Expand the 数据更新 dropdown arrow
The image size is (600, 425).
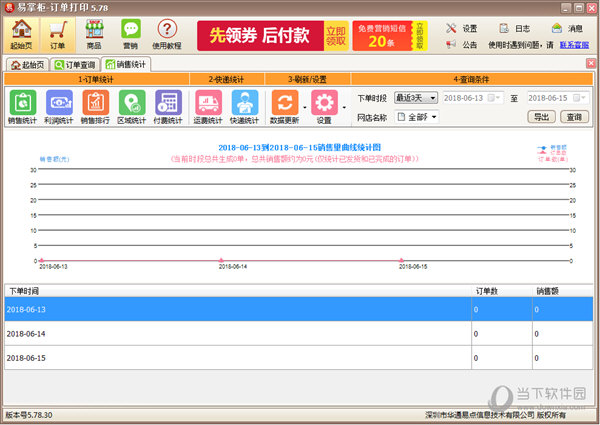pos(305,107)
